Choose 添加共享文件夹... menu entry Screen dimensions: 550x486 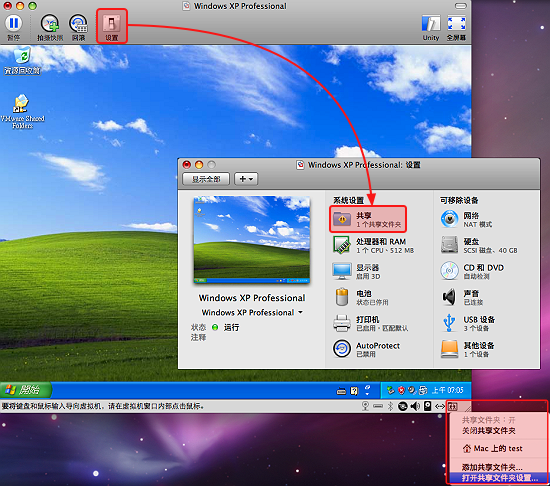click(492, 467)
